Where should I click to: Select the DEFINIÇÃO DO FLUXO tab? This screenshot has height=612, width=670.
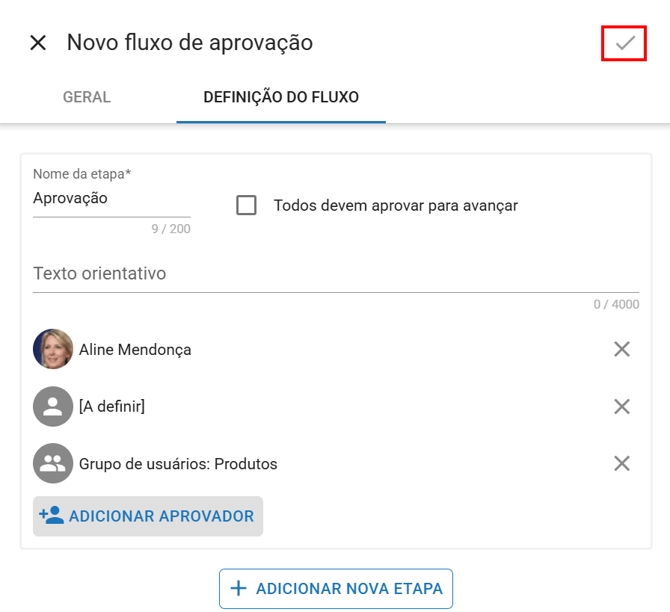[281, 97]
